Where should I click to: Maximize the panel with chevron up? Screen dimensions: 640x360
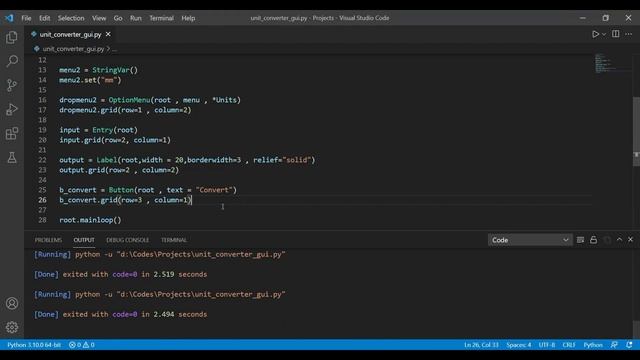click(619, 240)
